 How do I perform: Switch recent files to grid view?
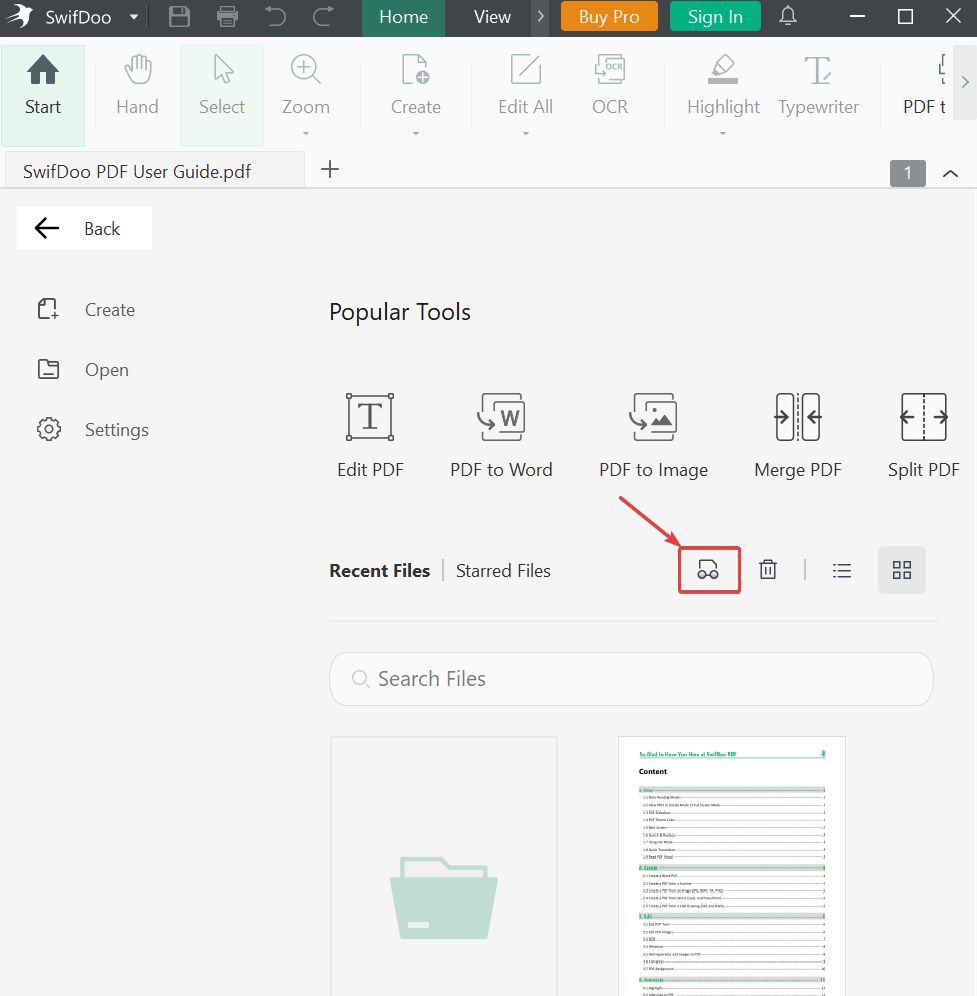coord(901,570)
